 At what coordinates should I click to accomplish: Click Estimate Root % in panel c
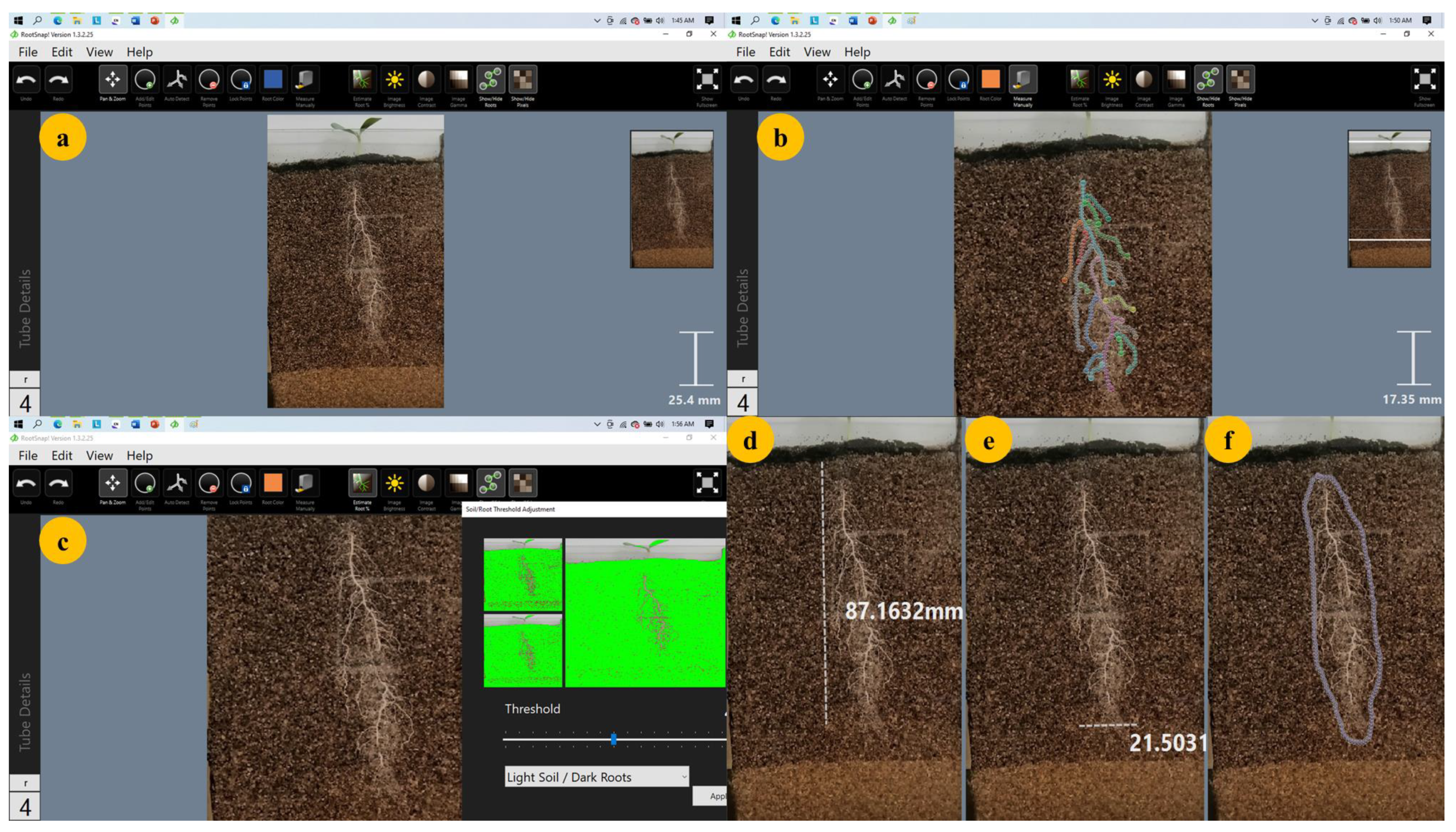362,483
